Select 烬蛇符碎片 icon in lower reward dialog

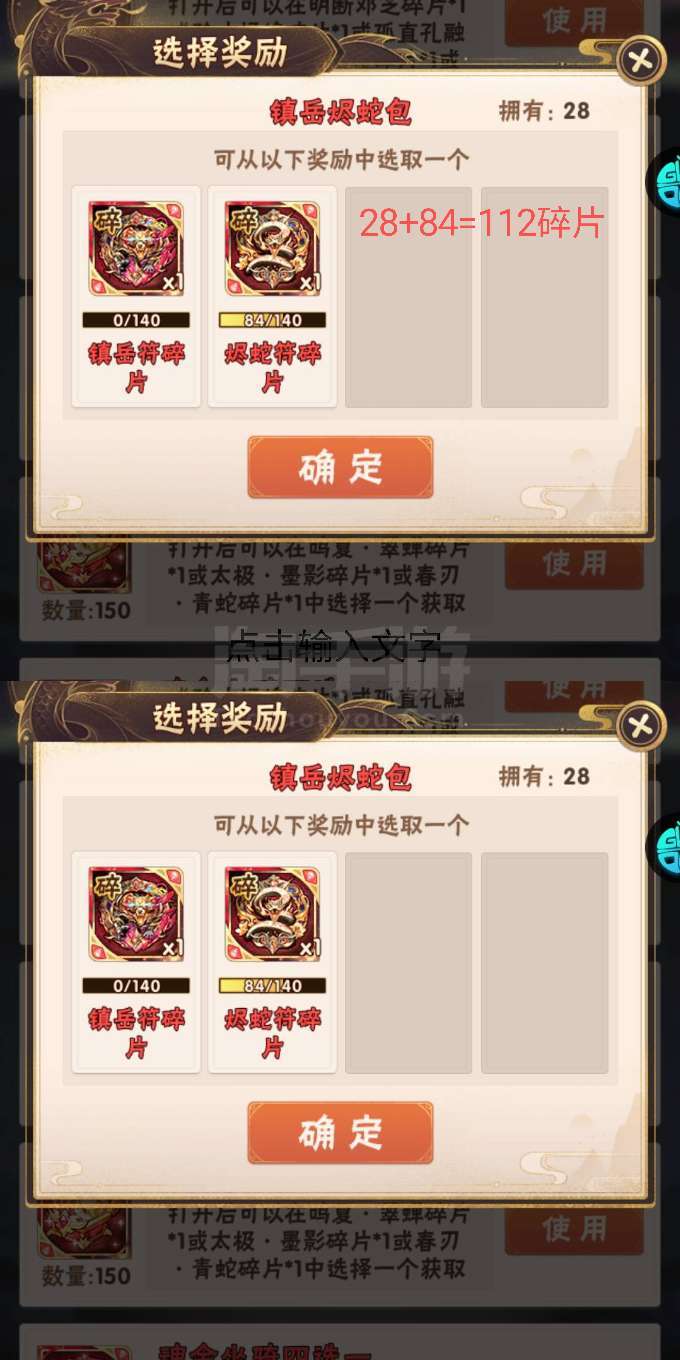(272, 915)
